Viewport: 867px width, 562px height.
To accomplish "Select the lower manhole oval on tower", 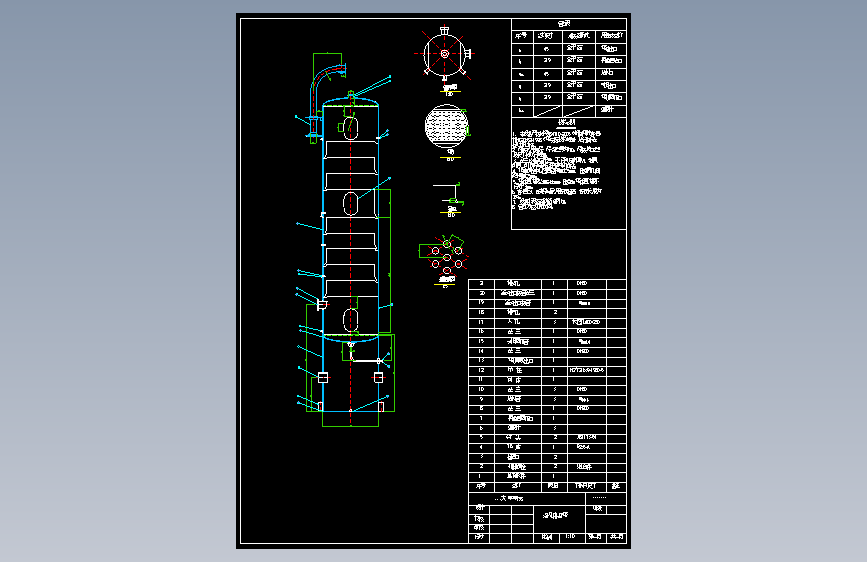I will click(x=351, y=320).
